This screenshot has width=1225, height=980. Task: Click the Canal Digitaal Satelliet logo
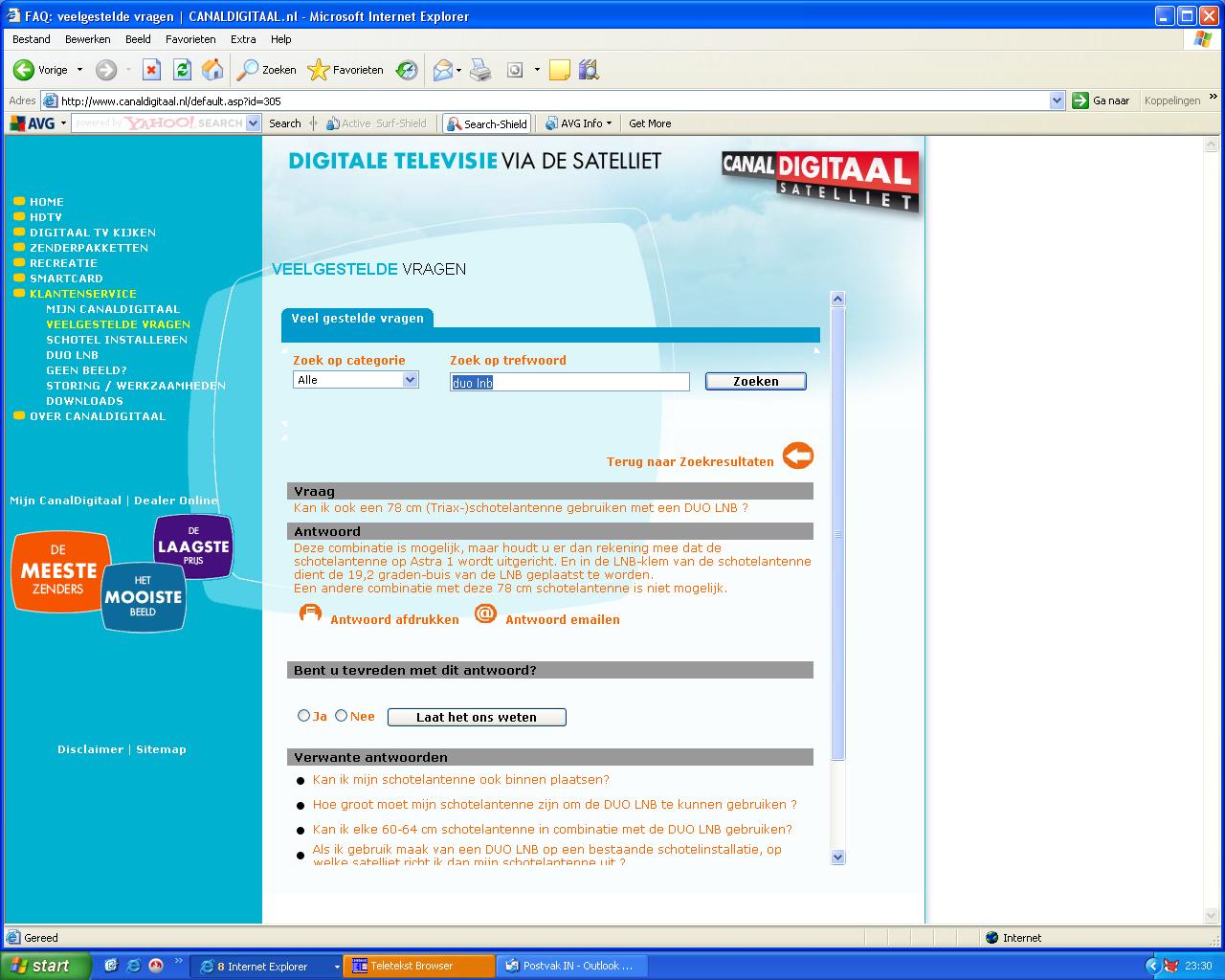(820, 180)
